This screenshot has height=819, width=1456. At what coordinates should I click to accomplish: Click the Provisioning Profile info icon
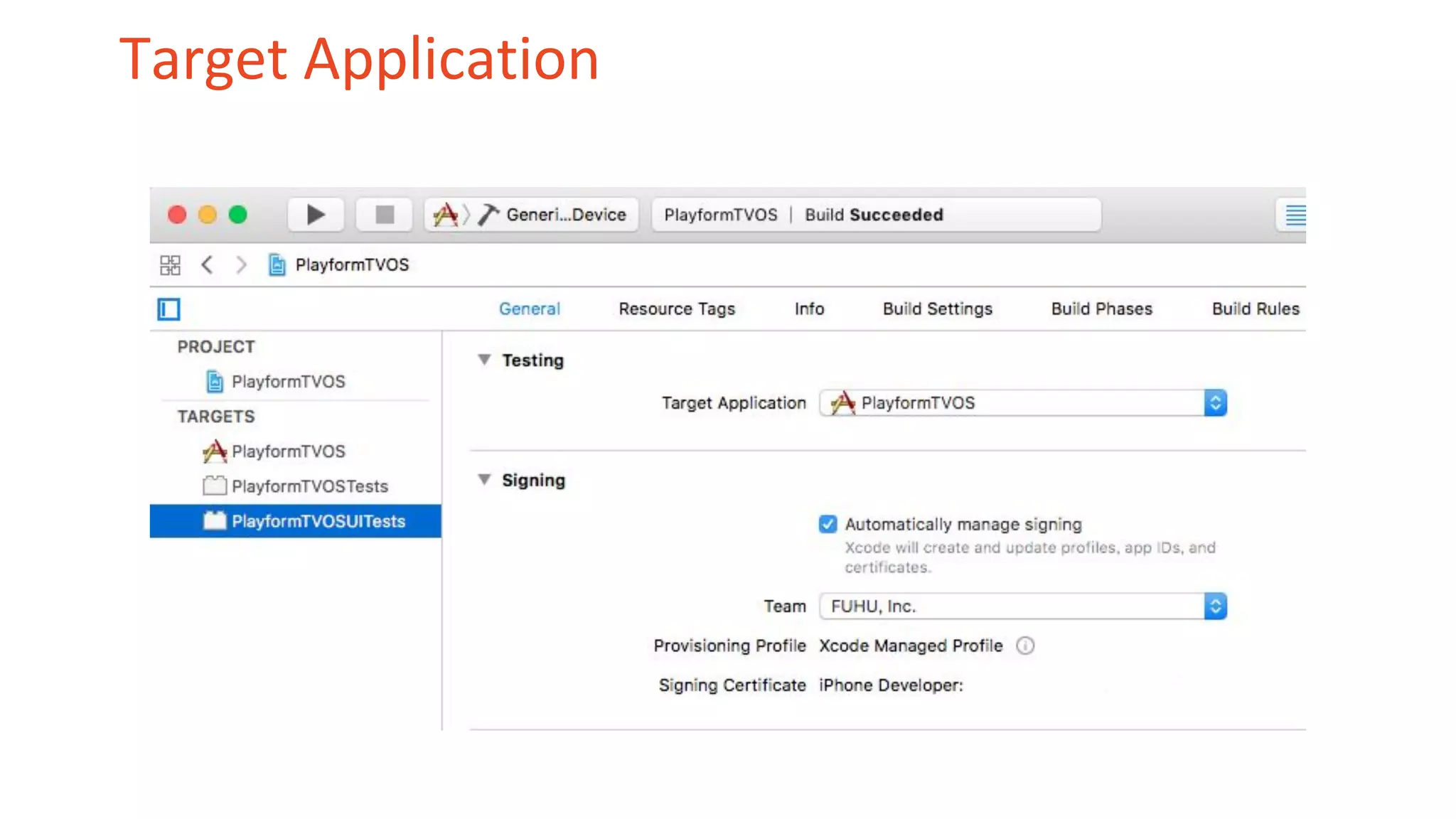click(x=1025, y=646)
